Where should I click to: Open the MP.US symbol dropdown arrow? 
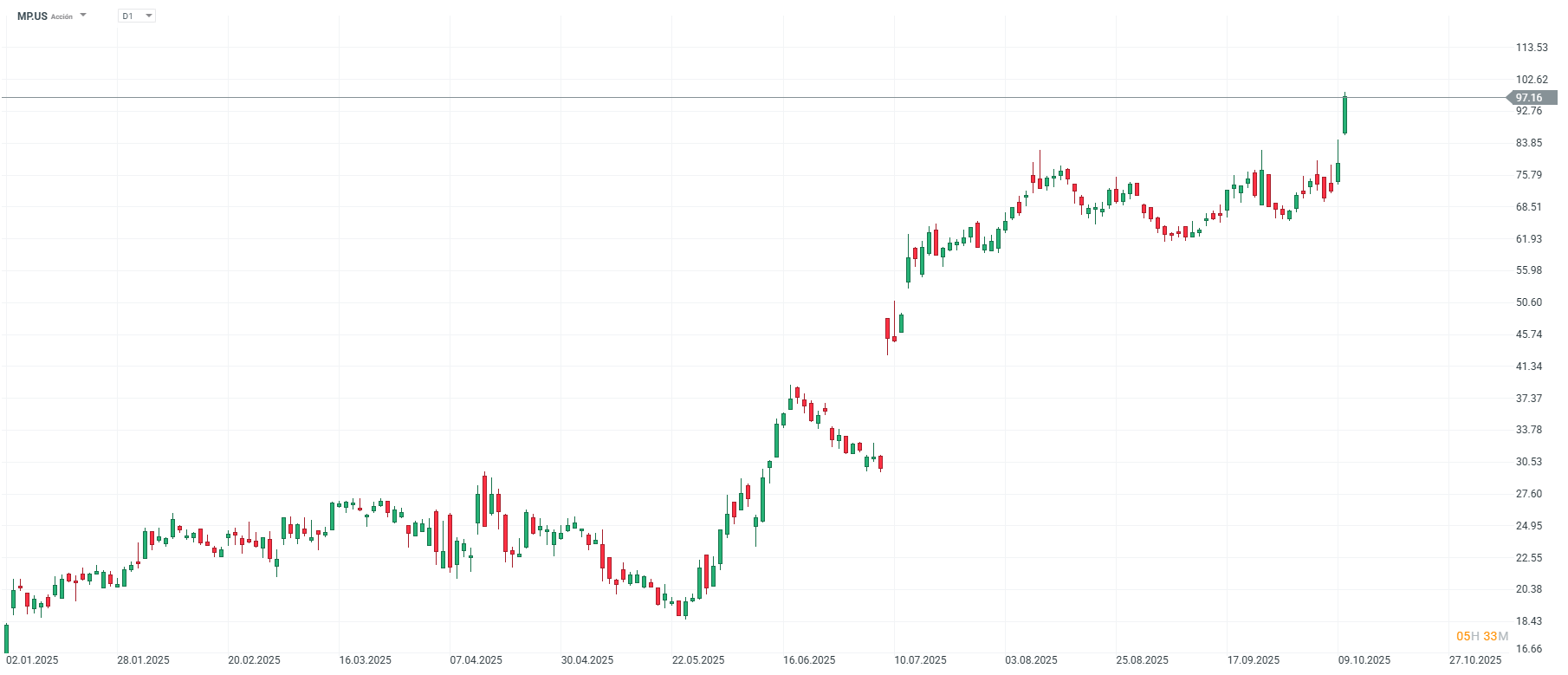[83, 16]
